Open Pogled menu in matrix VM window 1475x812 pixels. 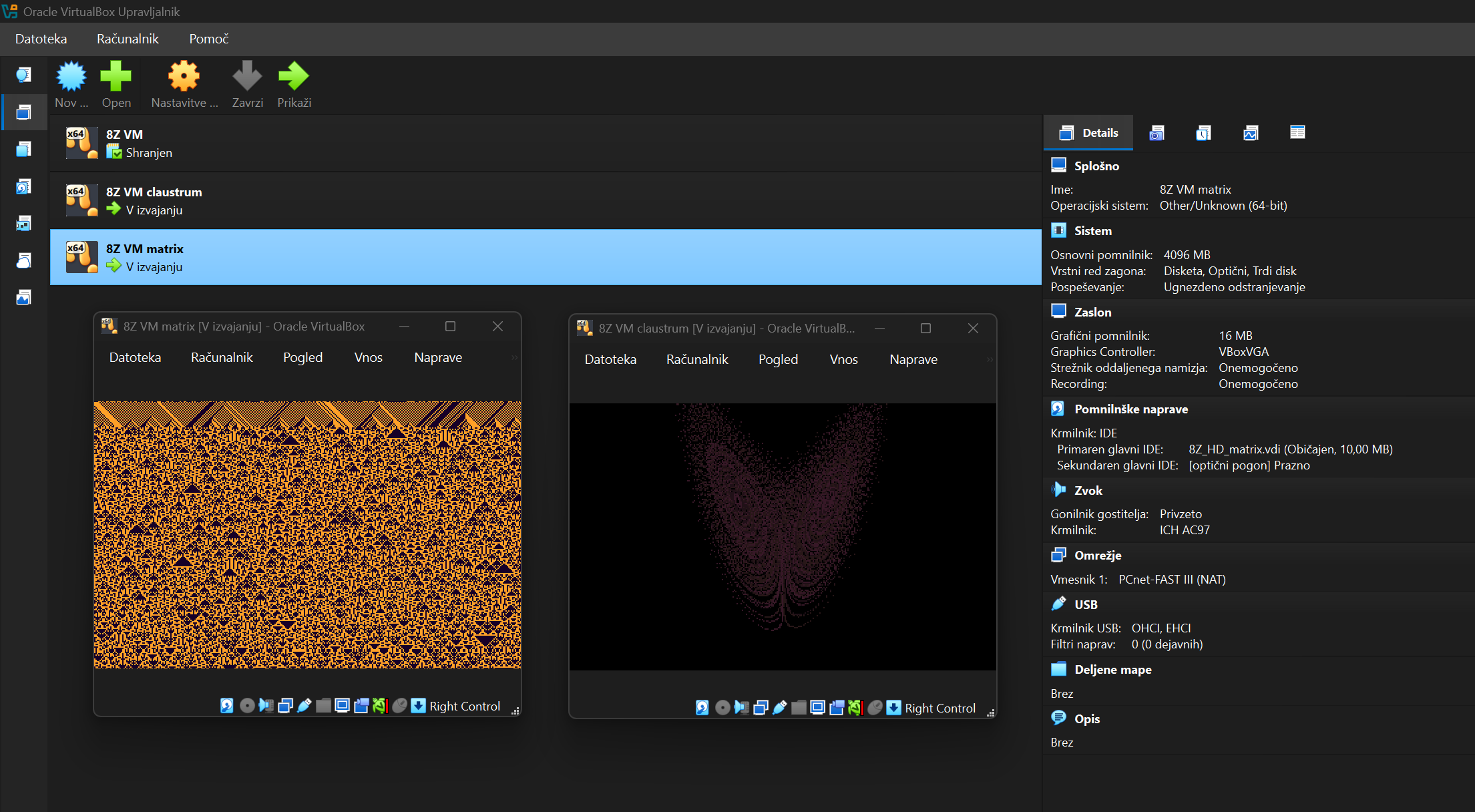[x=302, y=357]
